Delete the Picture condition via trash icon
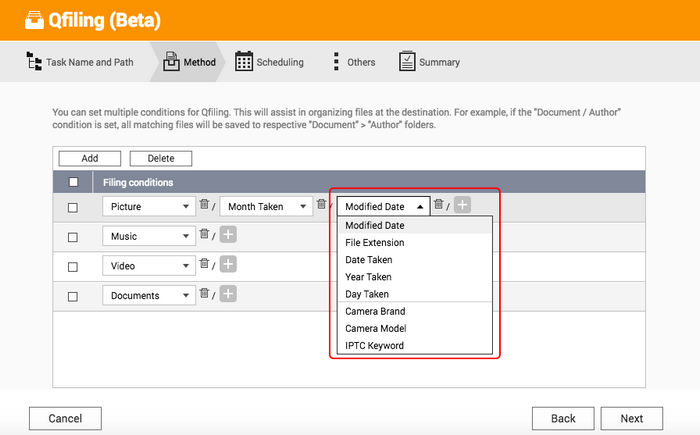This screenshot has width=700, height=435. coord(204,204)
